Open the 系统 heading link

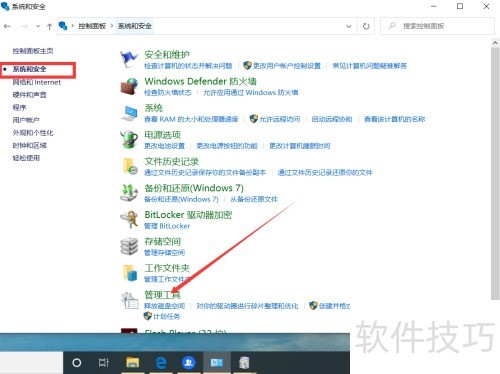pyautogui.click(x=153, y=108)
